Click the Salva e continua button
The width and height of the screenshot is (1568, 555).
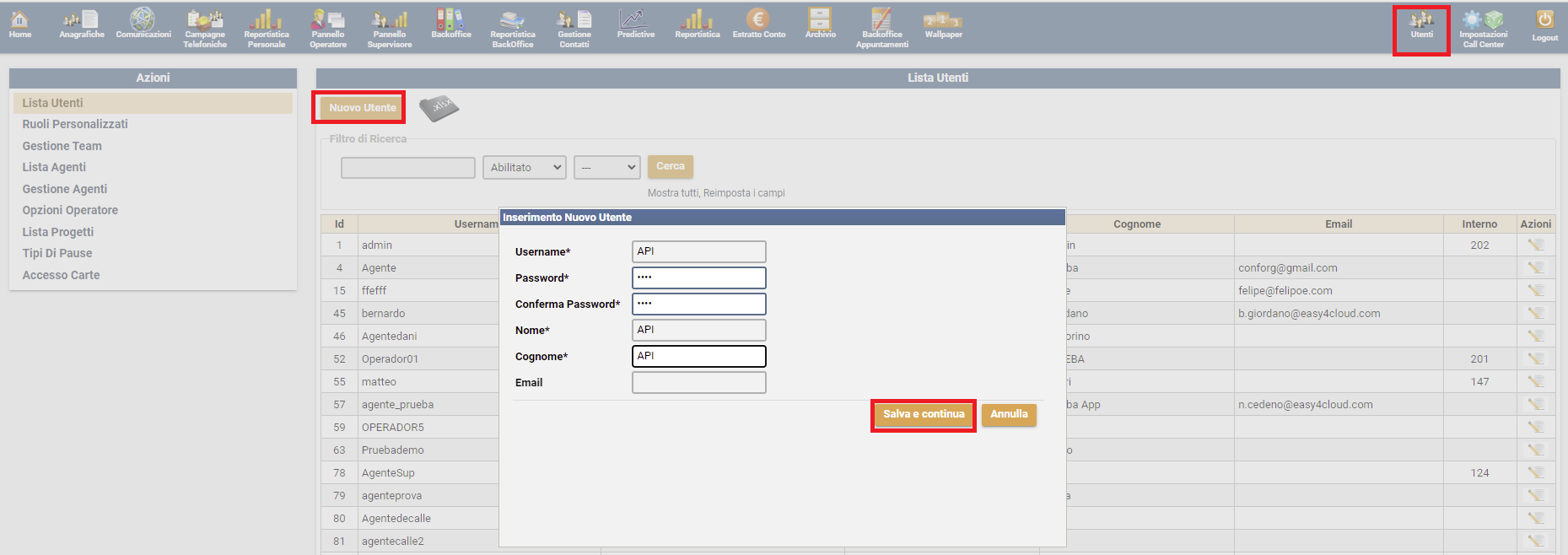[x=924, y=414]
